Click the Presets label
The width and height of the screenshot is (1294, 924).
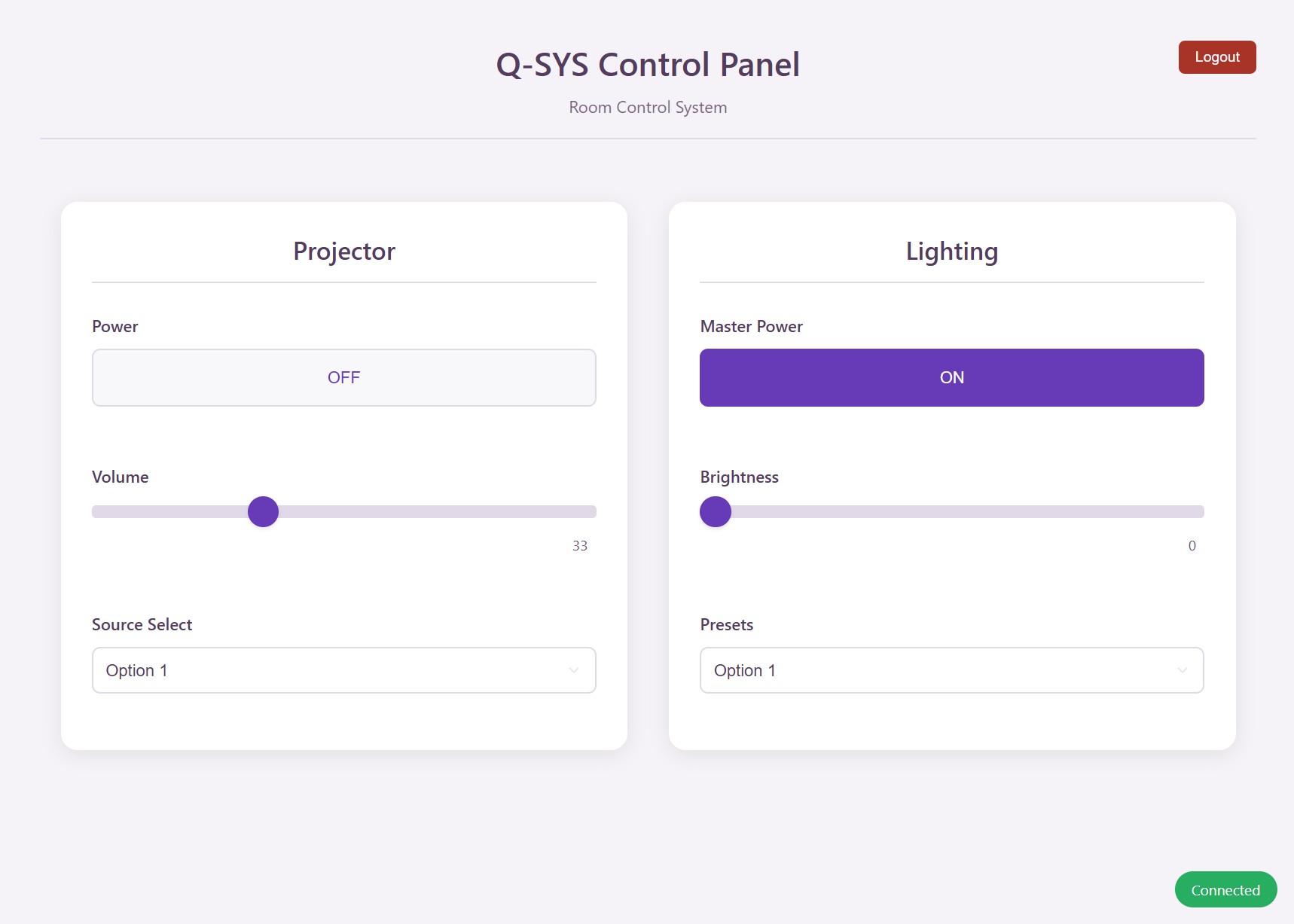pyautogui.click(x=726, y=625)
